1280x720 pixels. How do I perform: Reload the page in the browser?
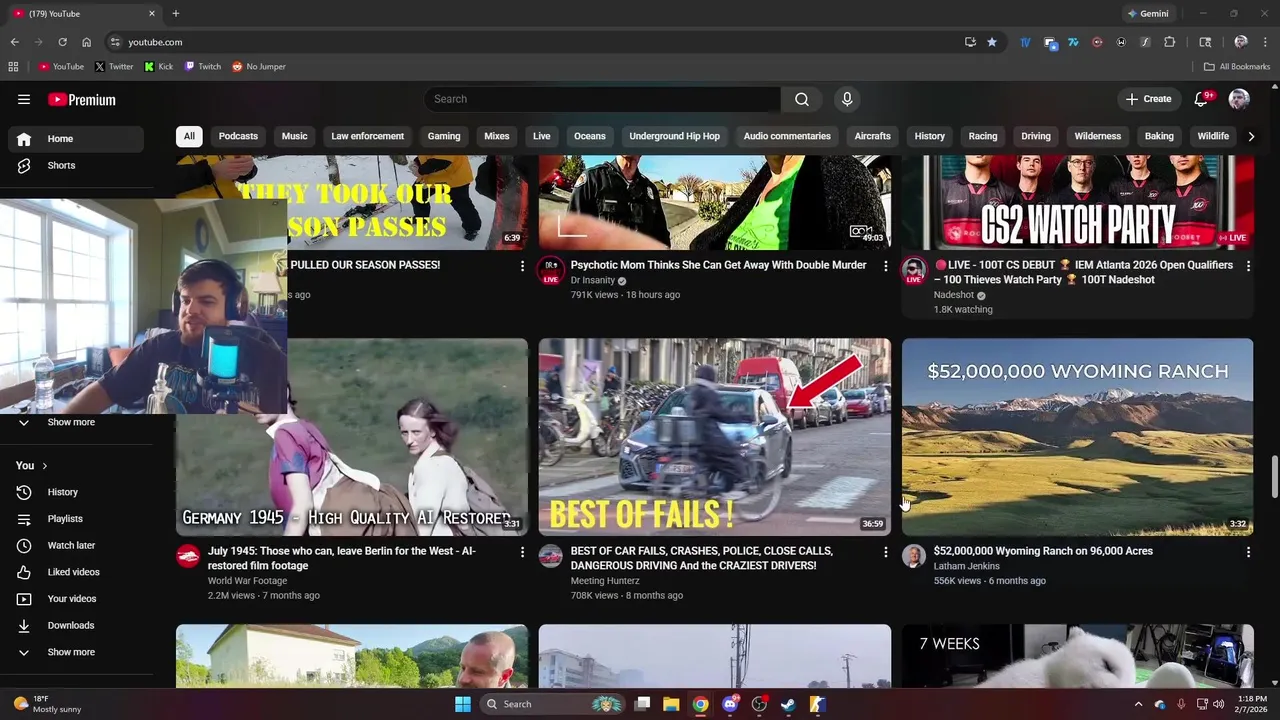[62, 42]
